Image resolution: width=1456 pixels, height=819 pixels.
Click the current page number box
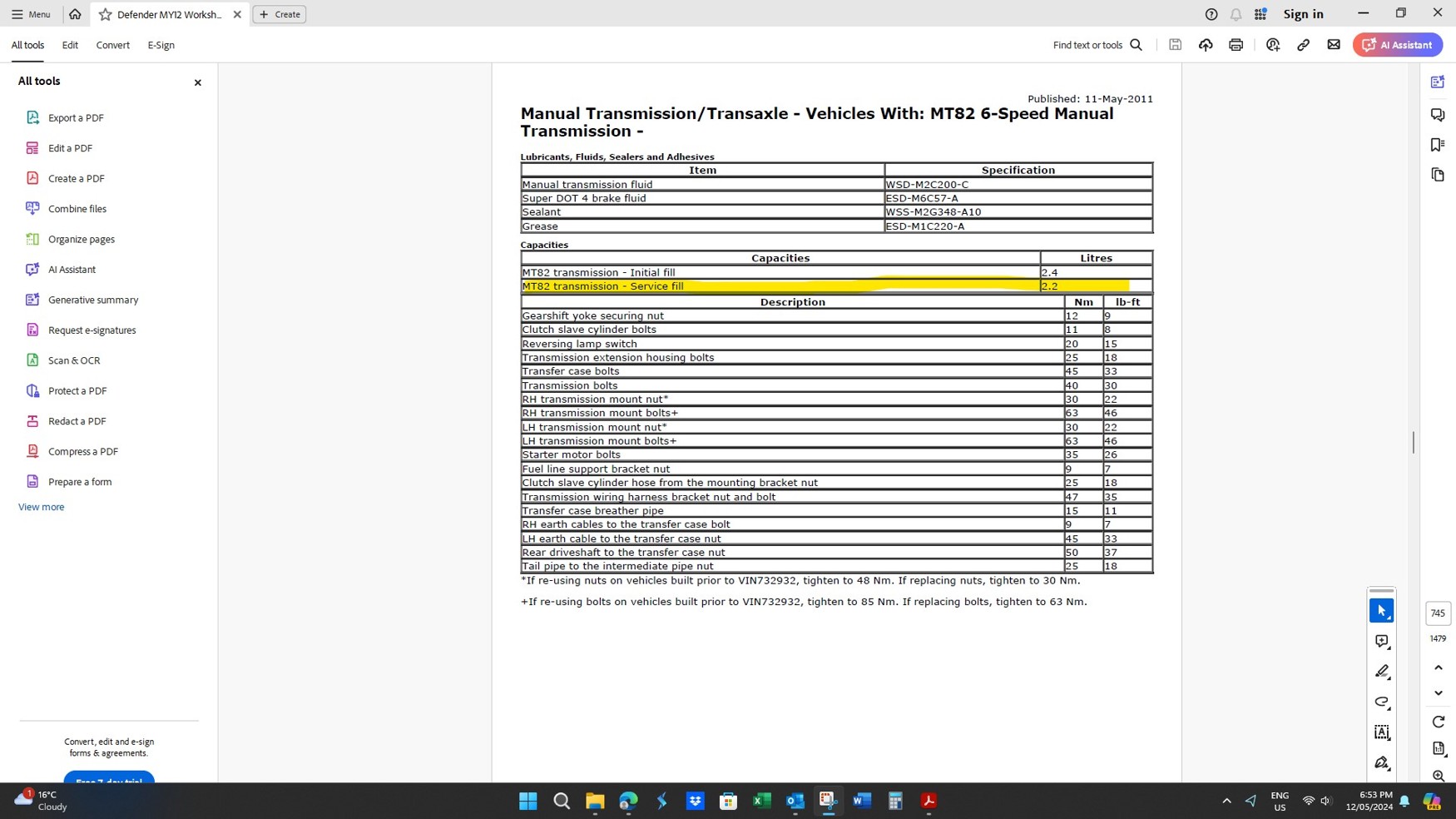(x=1437, y=613)
